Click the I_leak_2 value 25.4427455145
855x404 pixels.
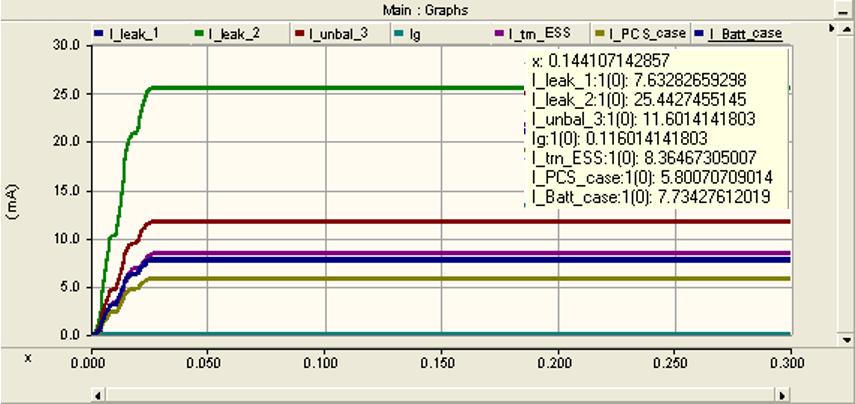pyautogui.click(x=688, y=99)
